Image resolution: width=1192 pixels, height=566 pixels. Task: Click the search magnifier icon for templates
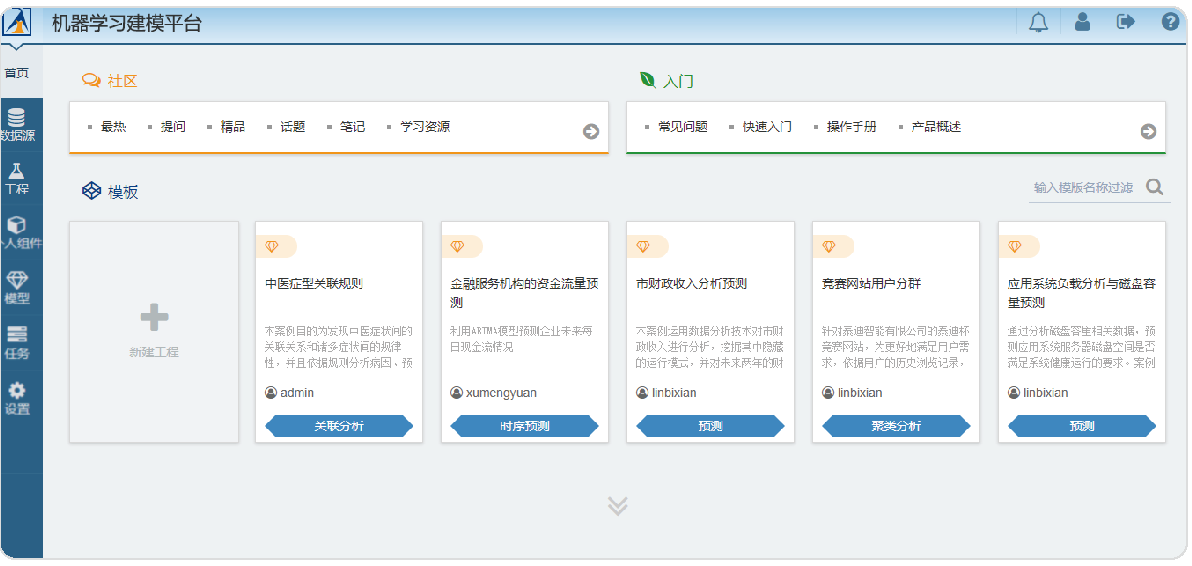tap(1155, 187)
